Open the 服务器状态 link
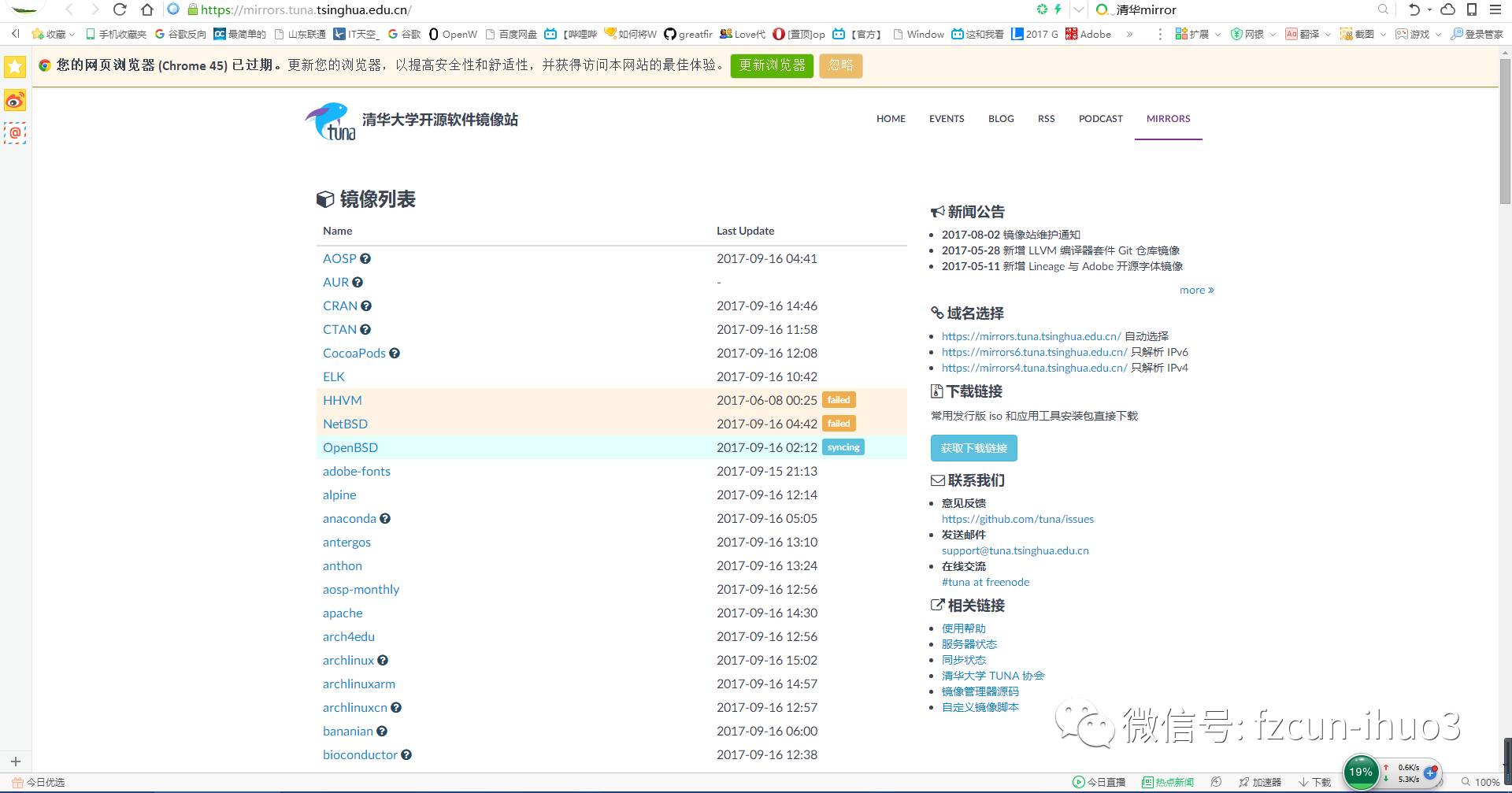The image size is (1512, 793). point(969,644)
